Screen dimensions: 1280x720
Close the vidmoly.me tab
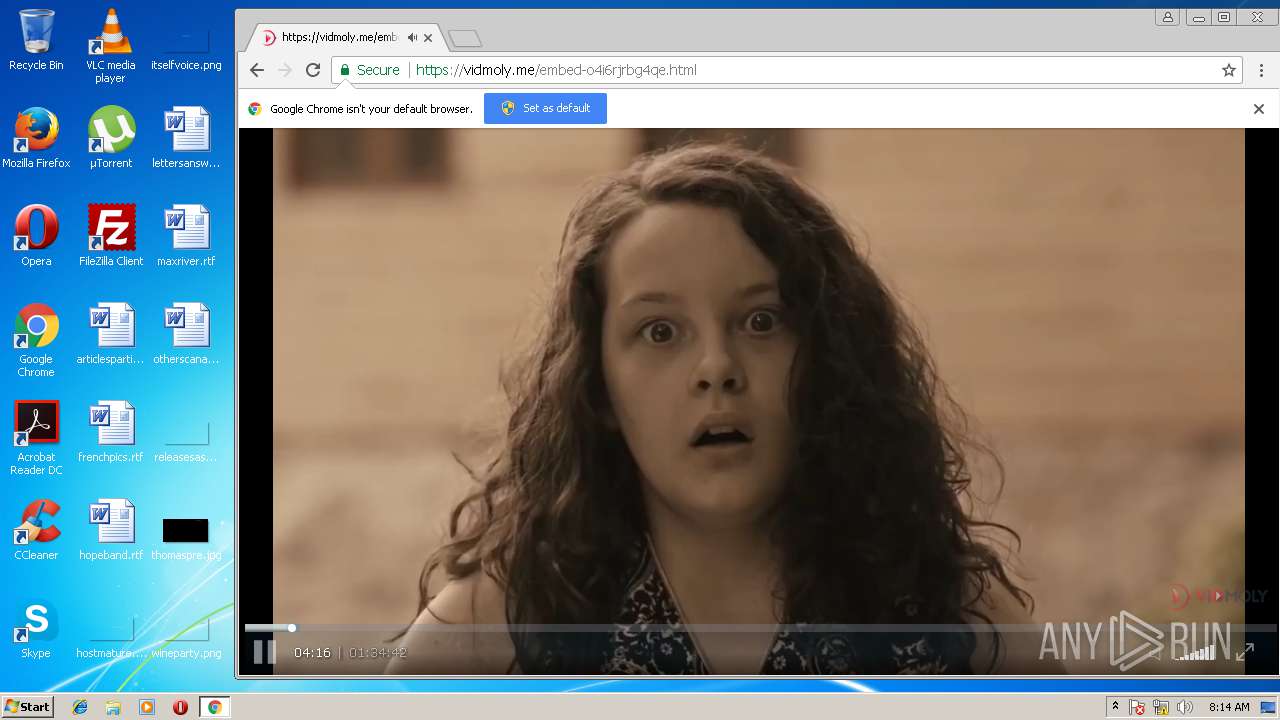429,38
